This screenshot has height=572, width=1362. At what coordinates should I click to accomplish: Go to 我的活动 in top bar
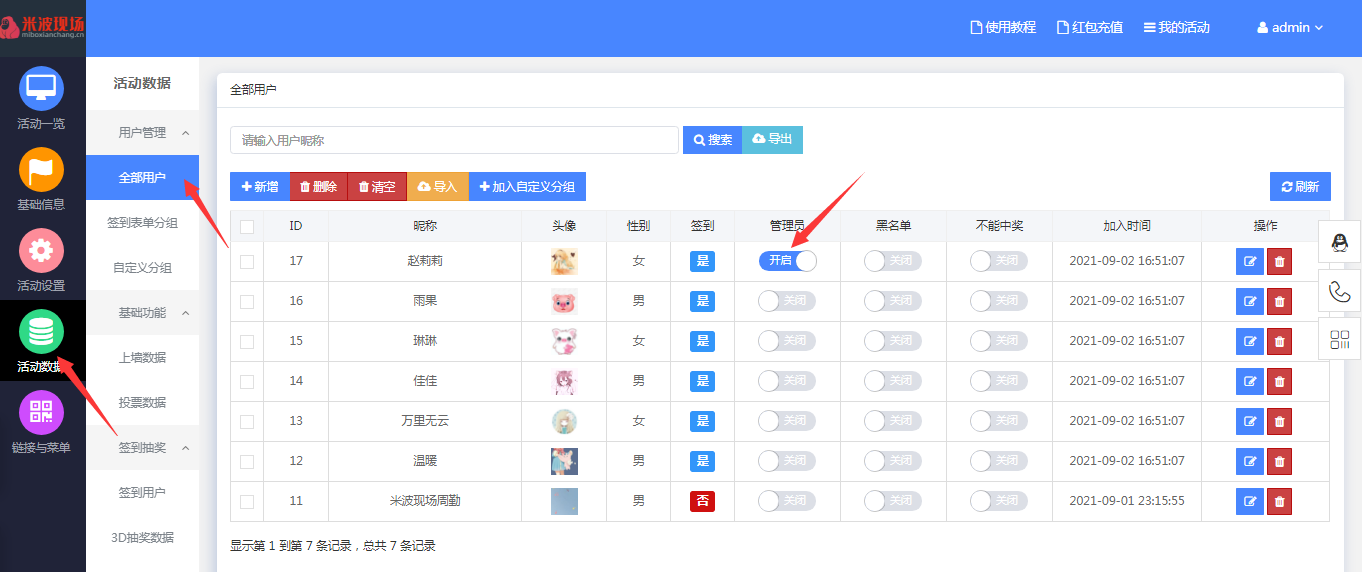[1177, 28]
